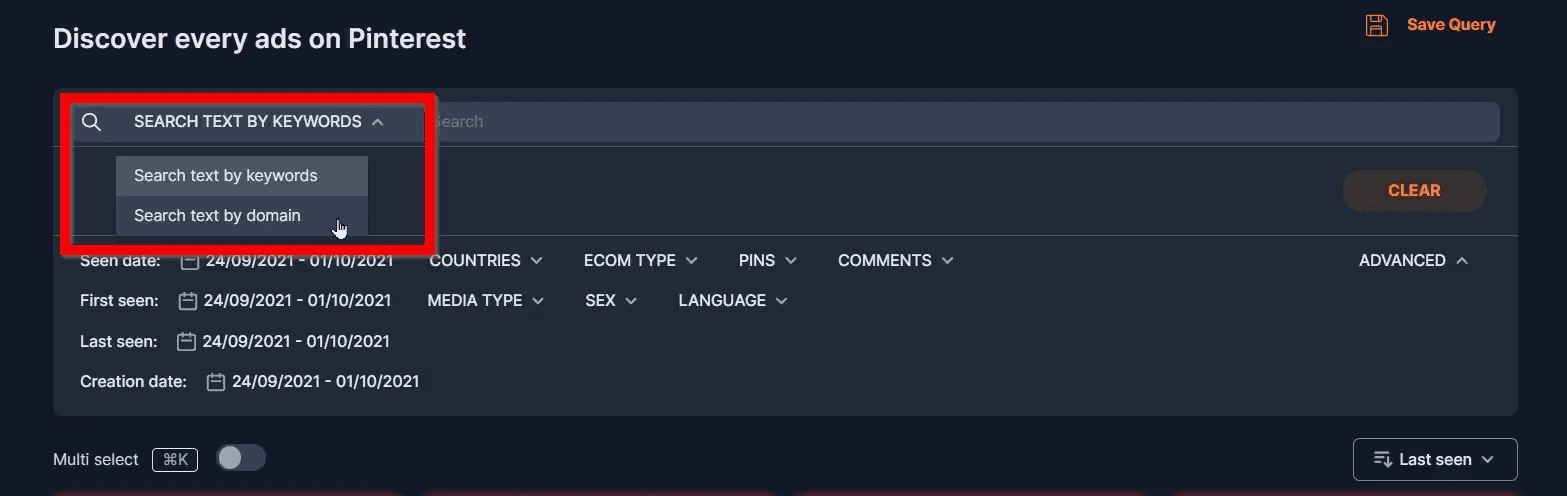This screenshot has width=1567, height=496.
Task: Click the CLEAR button
Action: pyautogui.click(x=1414, y=190)
